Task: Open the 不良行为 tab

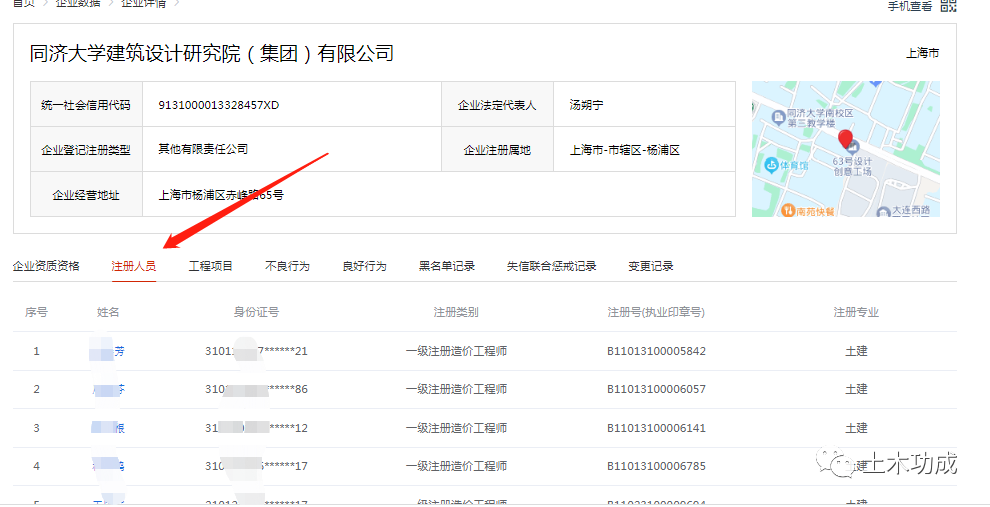Action: (x=287, y=266)
